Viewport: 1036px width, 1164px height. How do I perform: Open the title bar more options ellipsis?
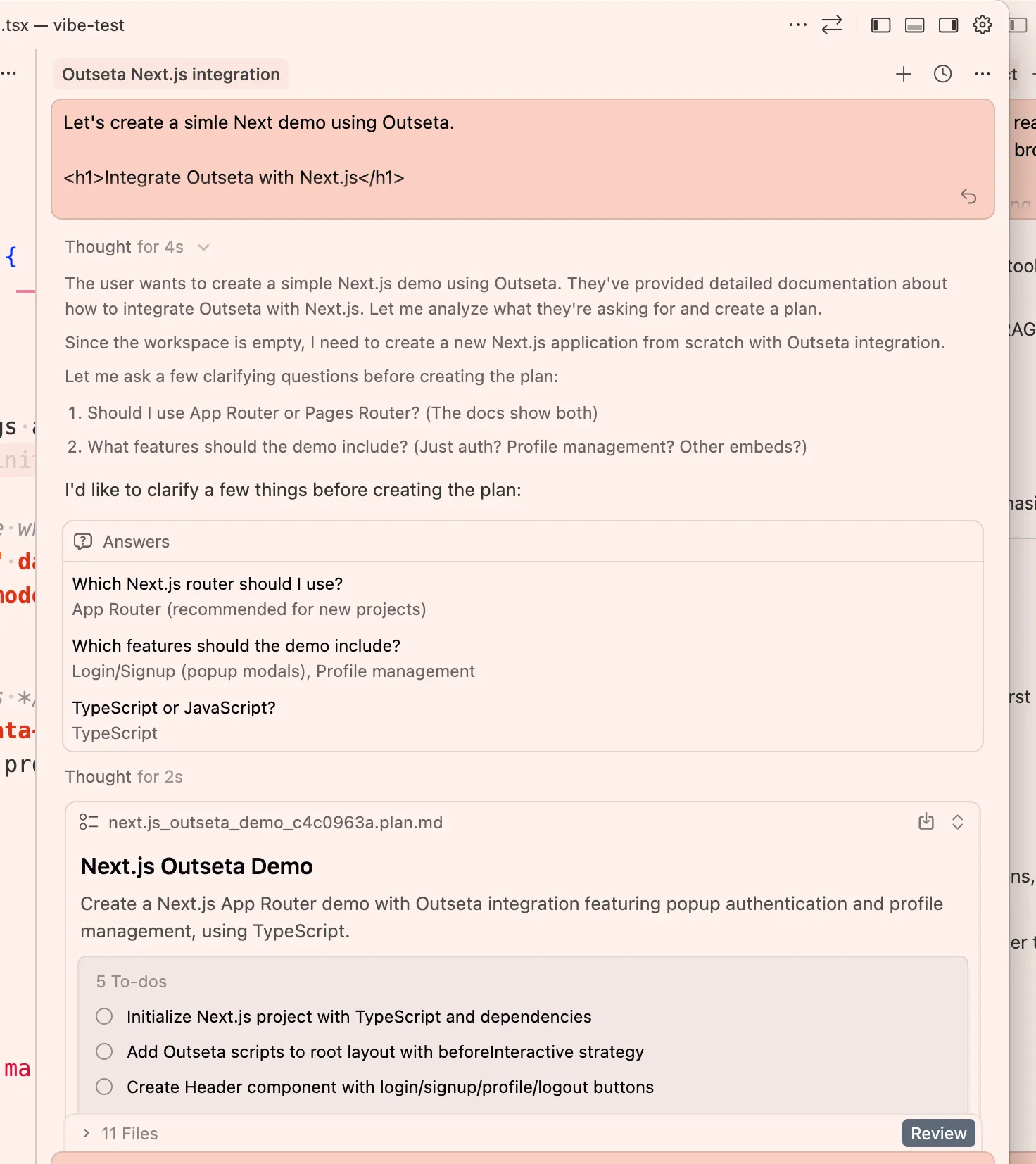point(798,25)
